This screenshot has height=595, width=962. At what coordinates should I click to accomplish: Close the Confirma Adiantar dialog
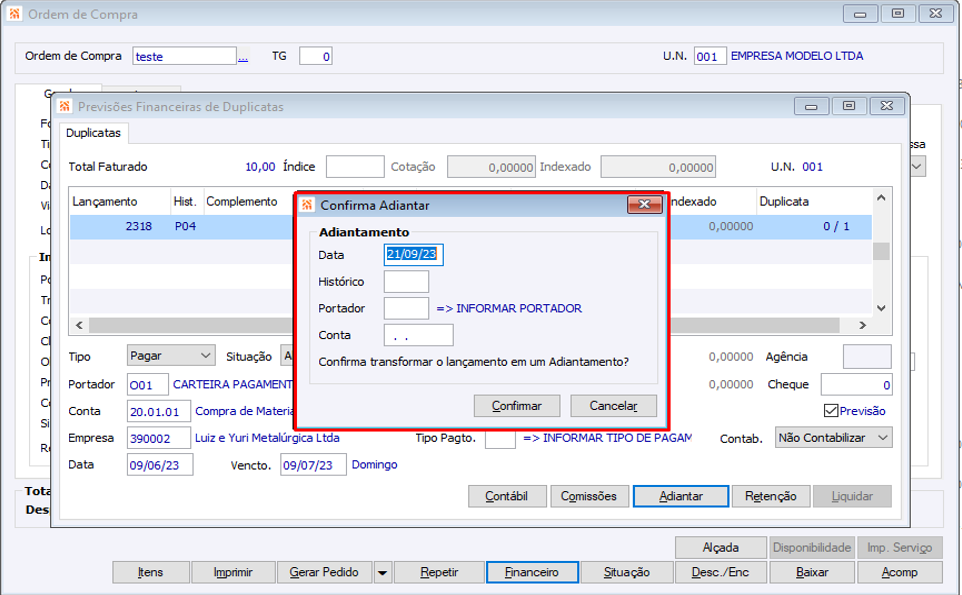point(644,204)
